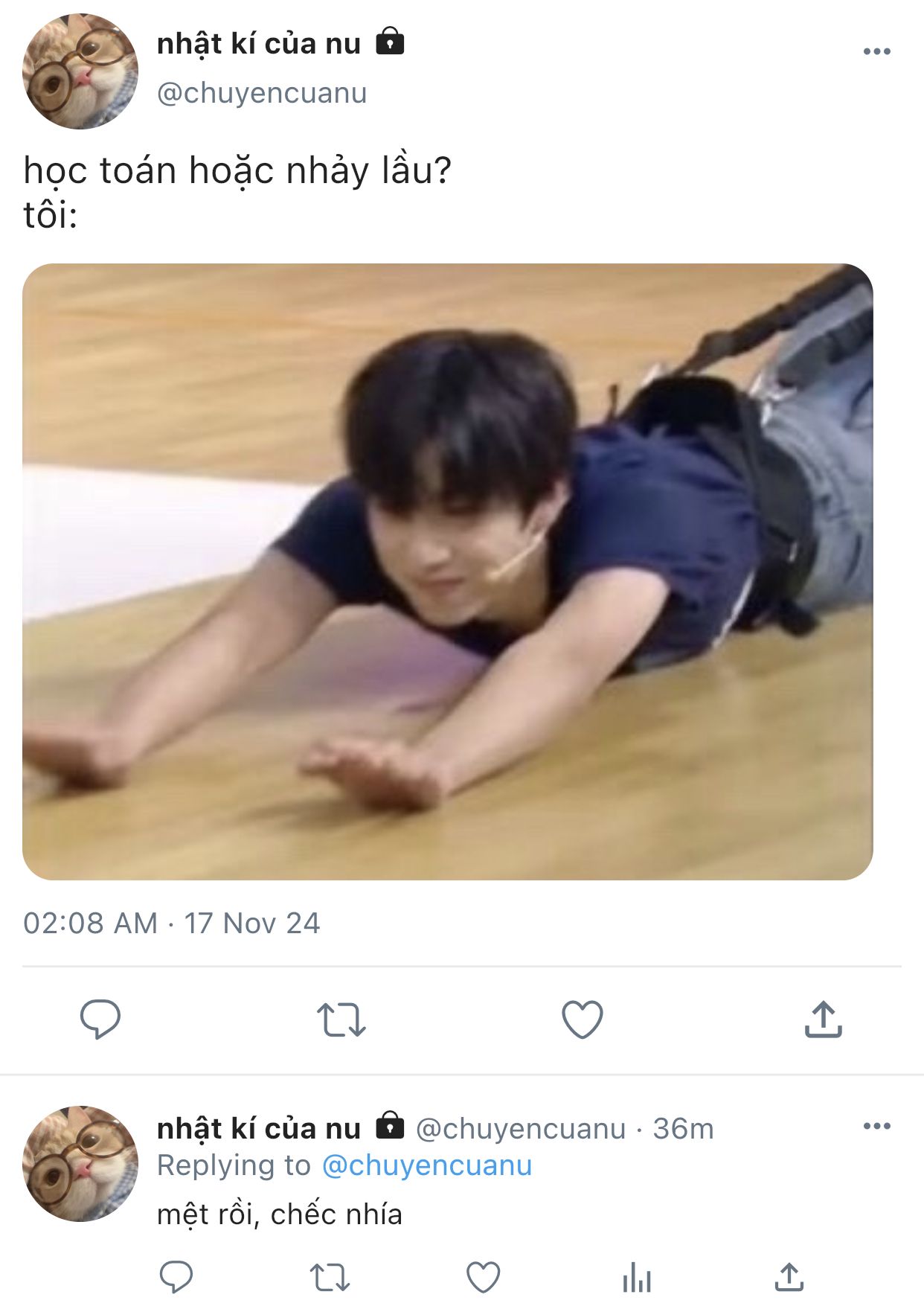This screenshot has height=1309, width=924.
Task: Open the 'nhật kí của nu' profile name in header
Action: pyautogui.click(x=259, y=44)
